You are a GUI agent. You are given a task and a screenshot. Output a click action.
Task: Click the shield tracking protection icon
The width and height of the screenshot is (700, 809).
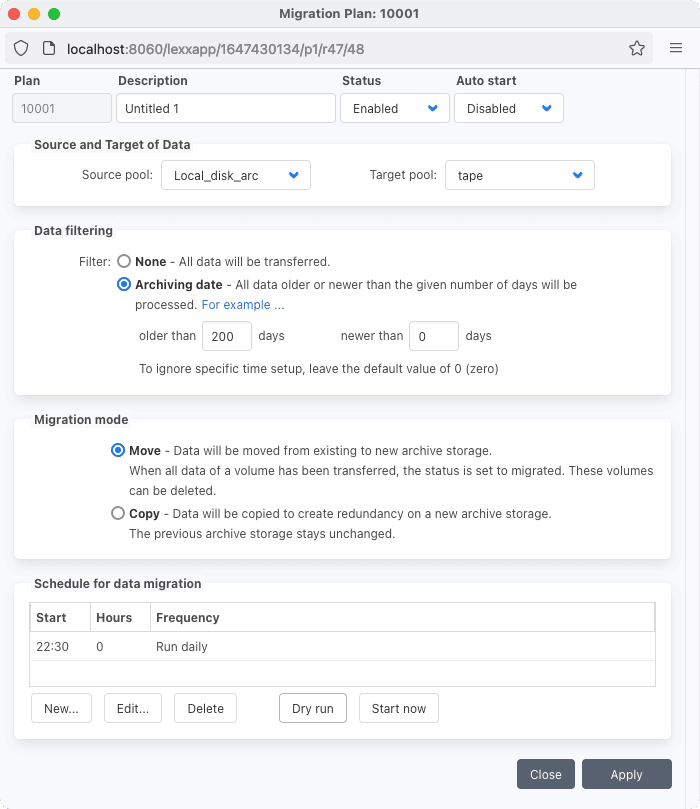pos(21,48)
